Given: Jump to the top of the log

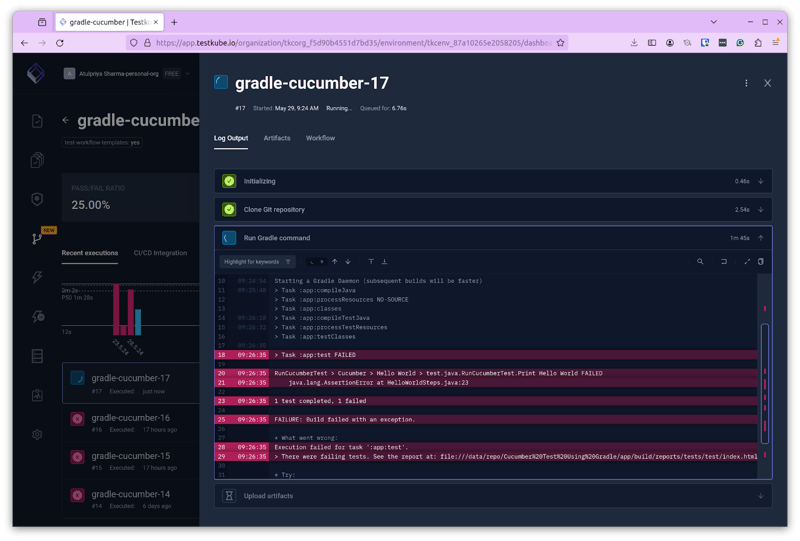Looking at the screenshot, I should tap(371, 262).
